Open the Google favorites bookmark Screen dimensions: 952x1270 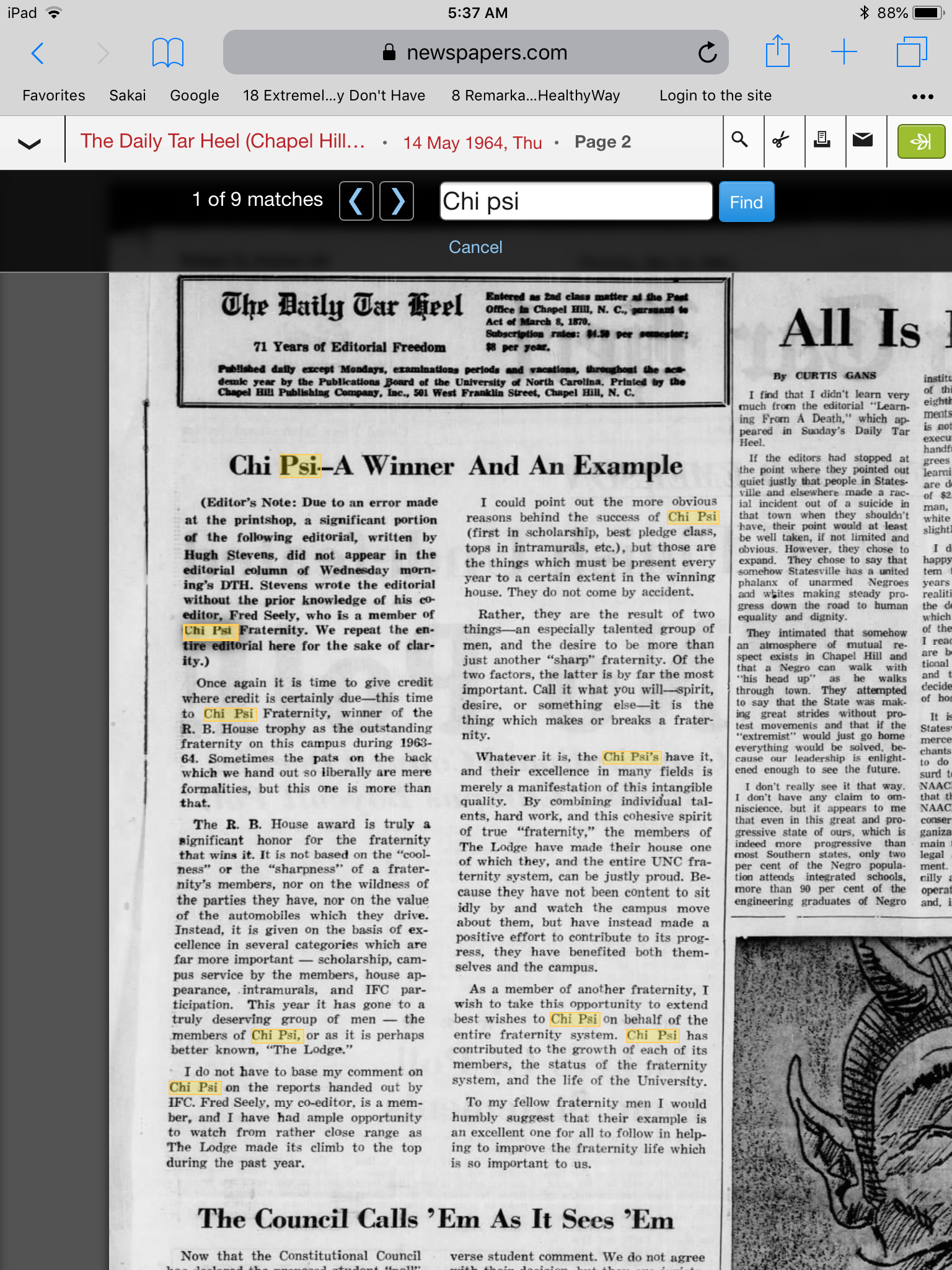(x=195, y=95)
